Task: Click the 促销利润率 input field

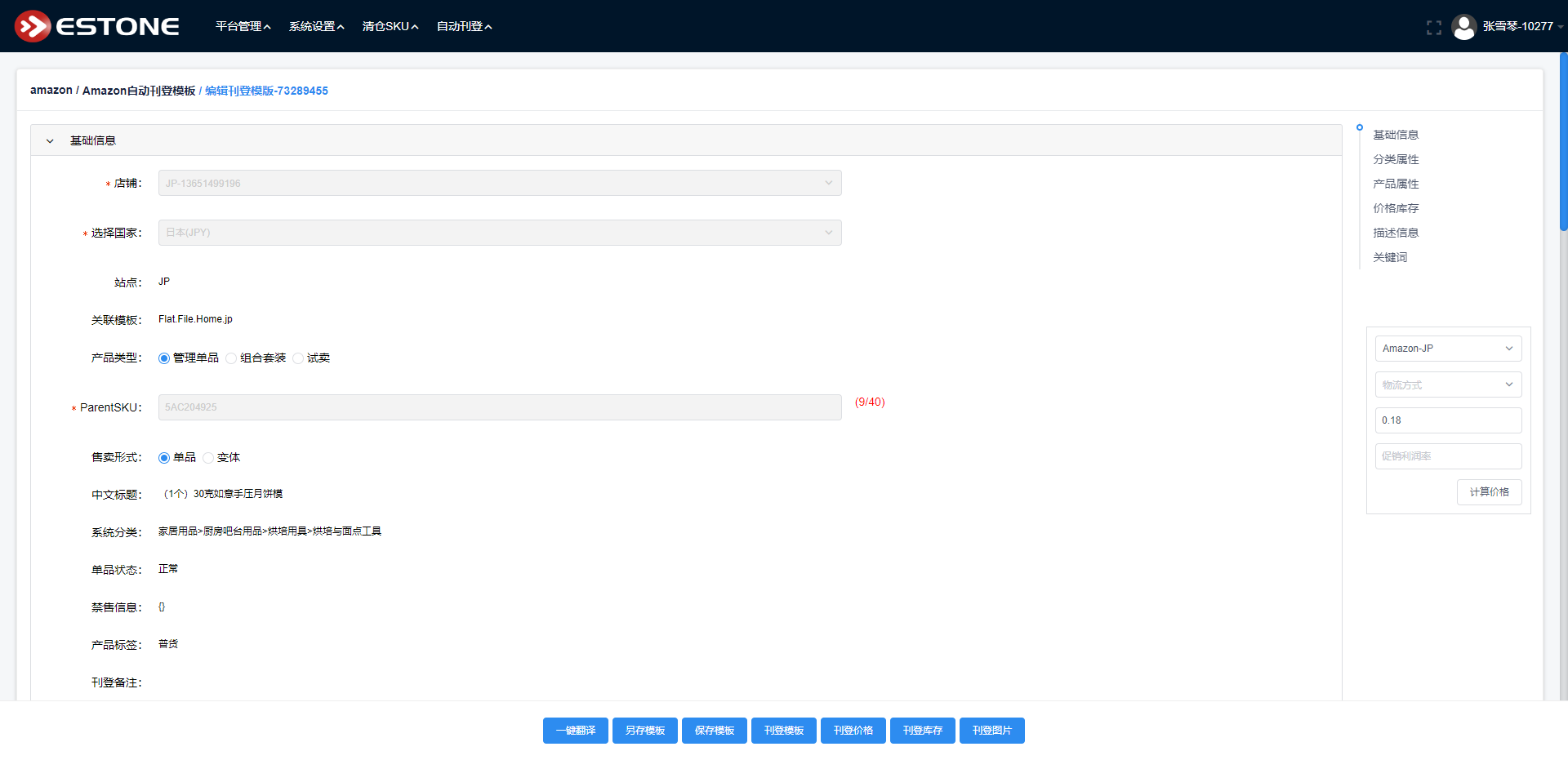Action: click(x=1447, y=456)
